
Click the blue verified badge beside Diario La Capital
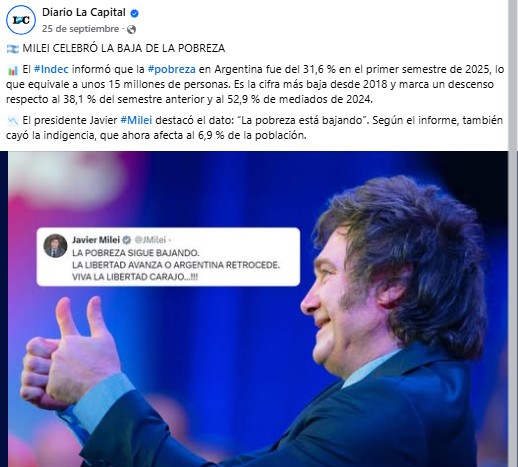(x=134, y=13)
